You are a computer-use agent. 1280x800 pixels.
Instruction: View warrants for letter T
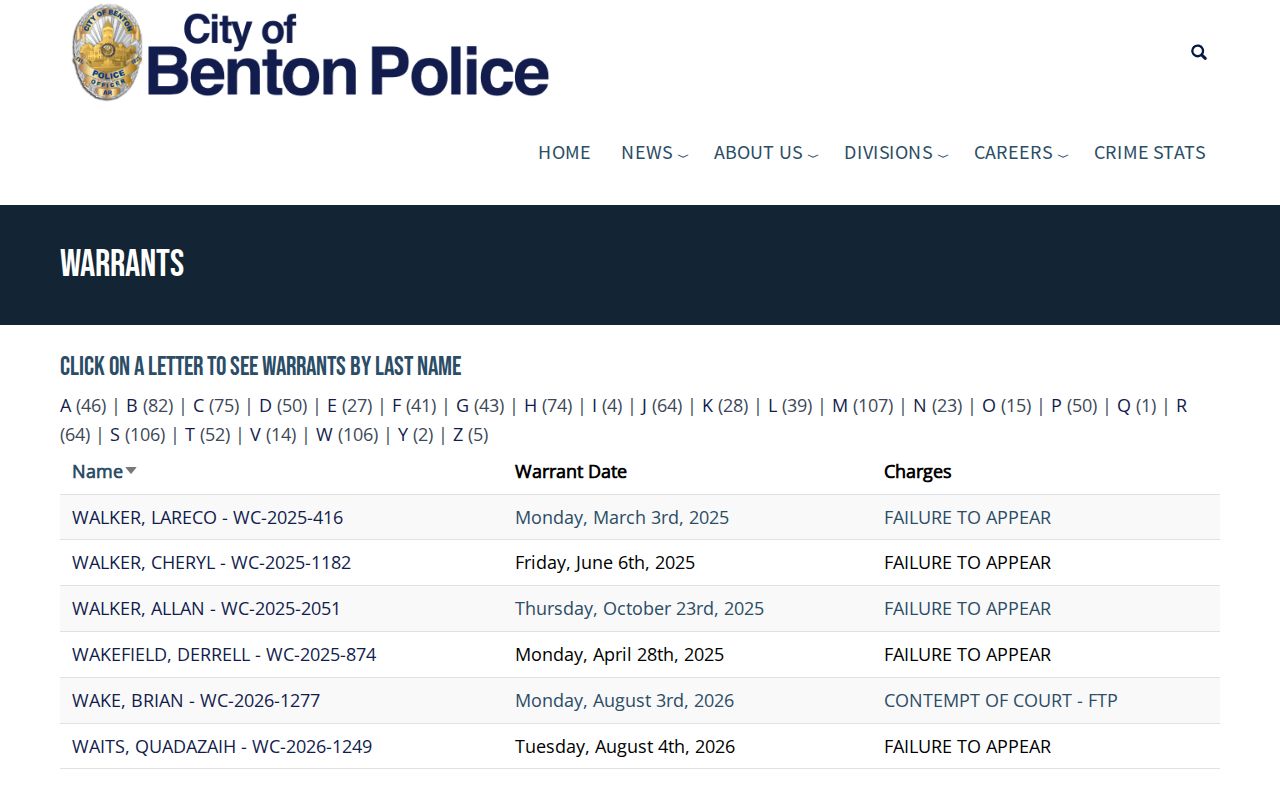pyautogui.click(x=190, y=435)
